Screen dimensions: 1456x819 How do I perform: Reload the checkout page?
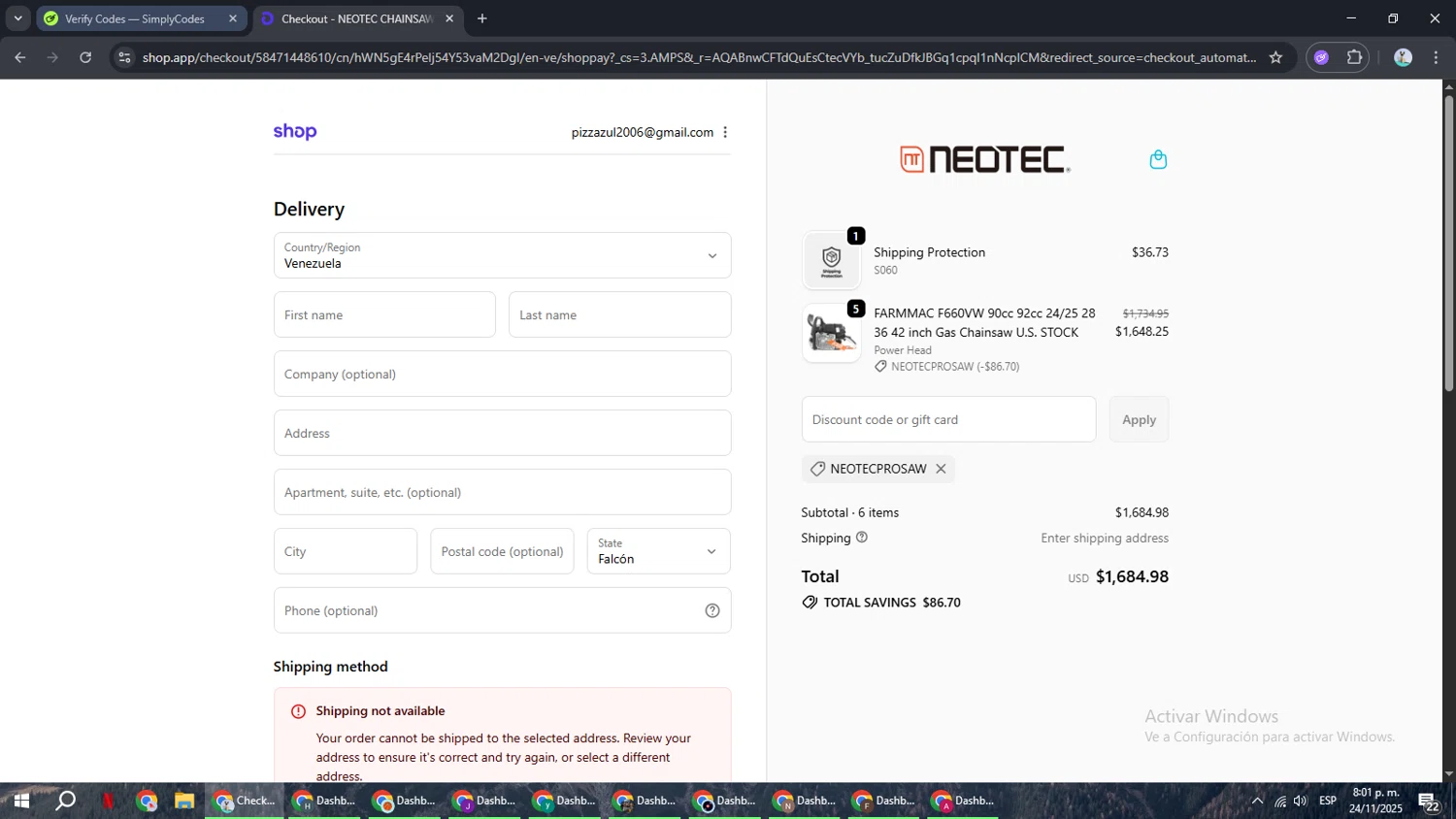click(x=85, y=57)
